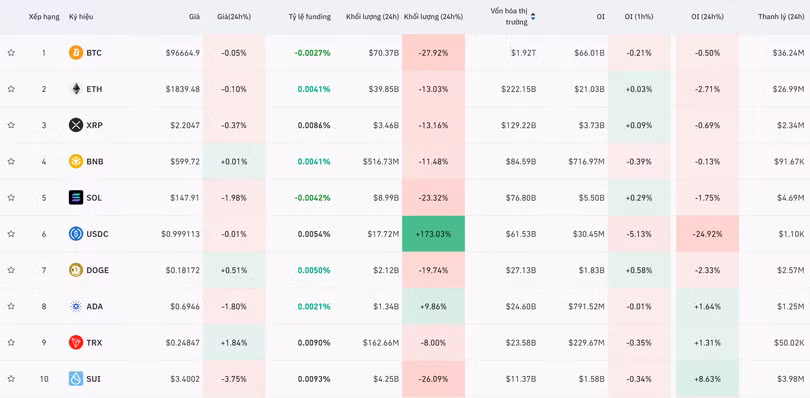Open the BNB symbol link
The width and height of the screenshot is (810, 398).
tap(95, 161)
